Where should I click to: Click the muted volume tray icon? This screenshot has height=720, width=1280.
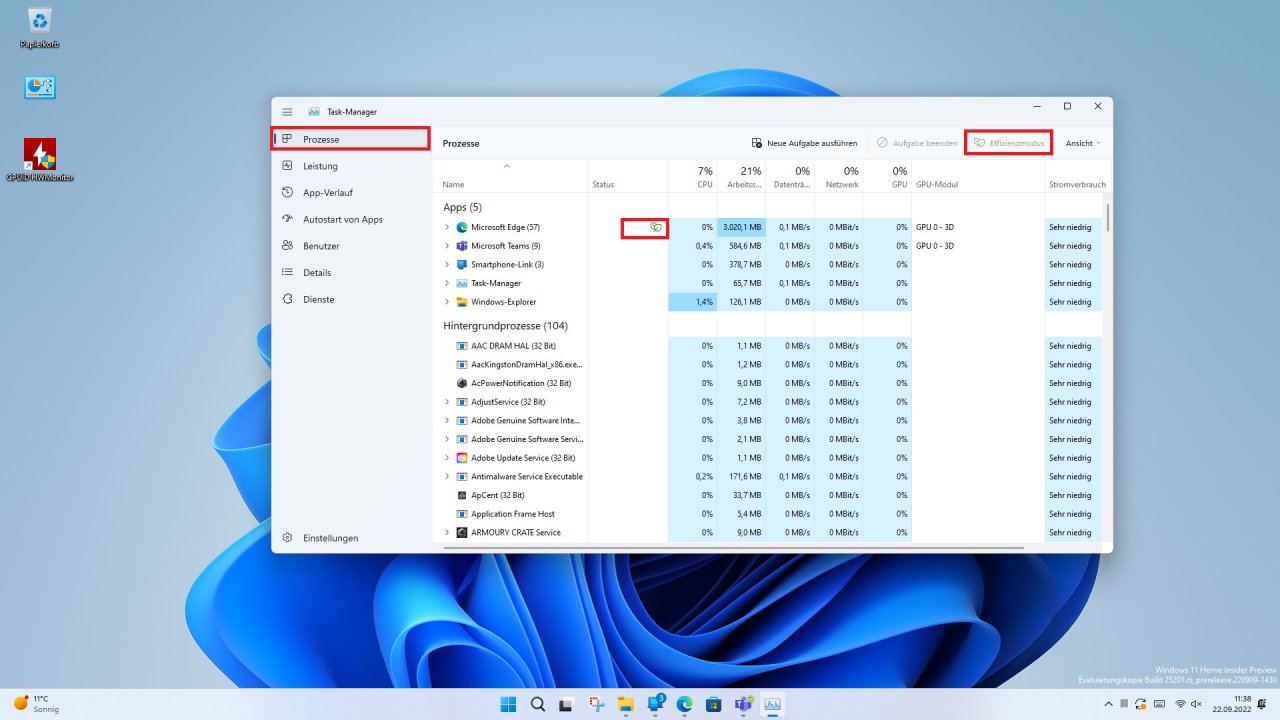[x=1197, y=704]
